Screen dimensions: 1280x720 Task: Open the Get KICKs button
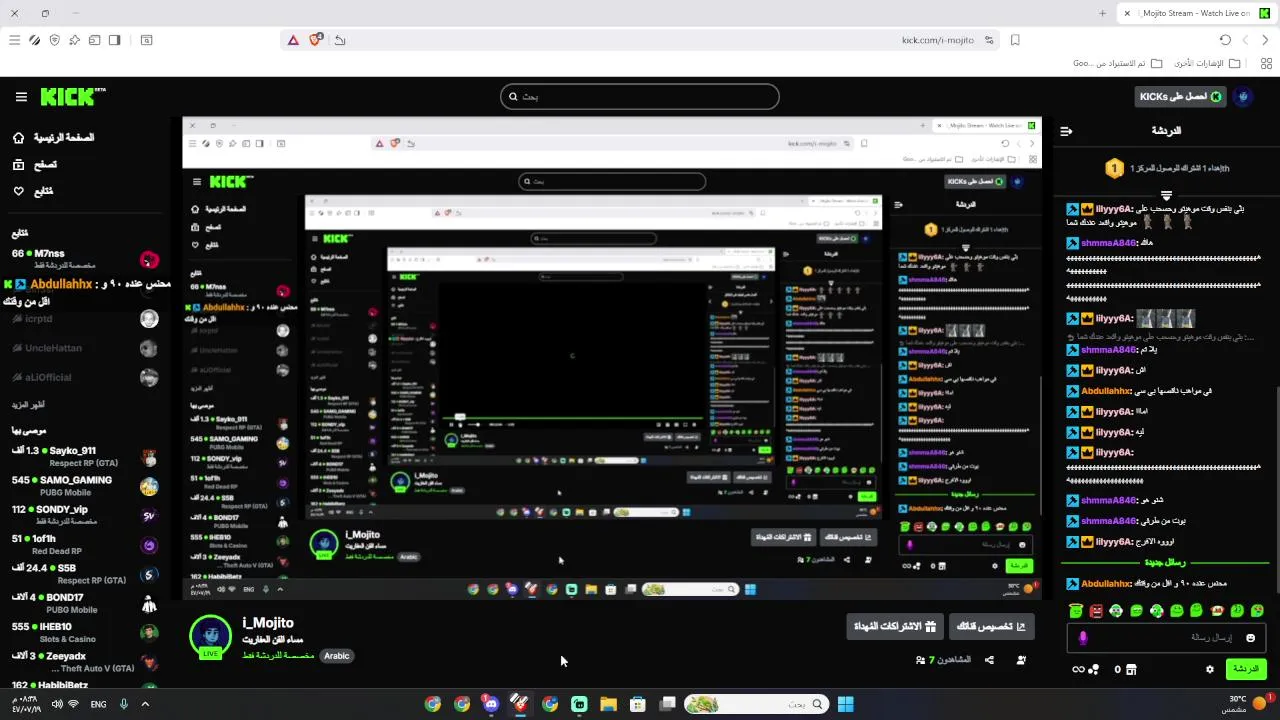[x=1180, y=97]
